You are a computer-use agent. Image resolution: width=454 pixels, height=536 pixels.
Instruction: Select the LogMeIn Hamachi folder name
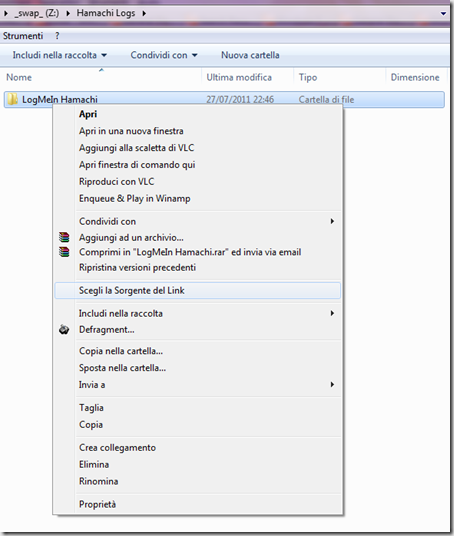[60, 99]
